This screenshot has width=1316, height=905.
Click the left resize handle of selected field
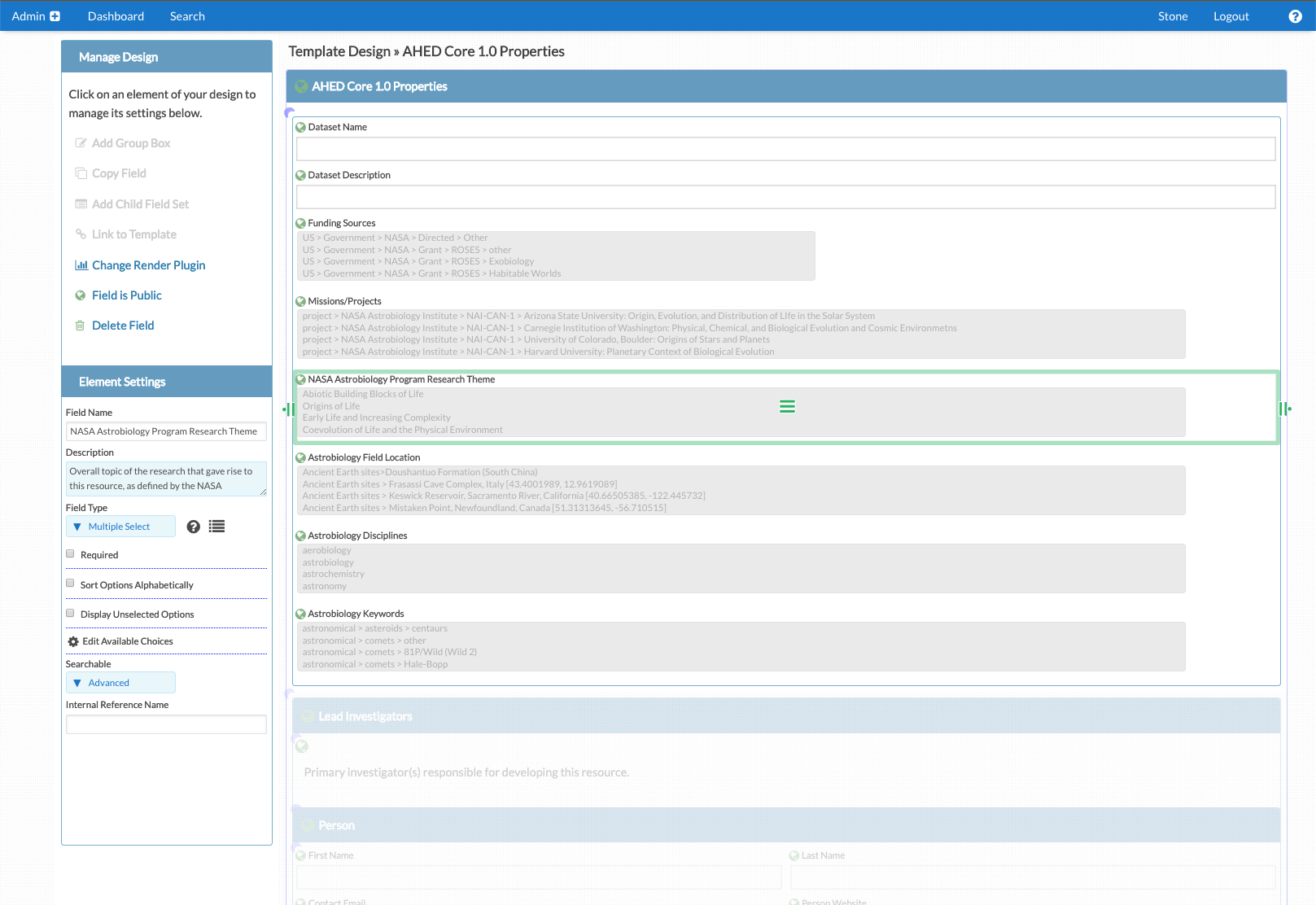289,409
